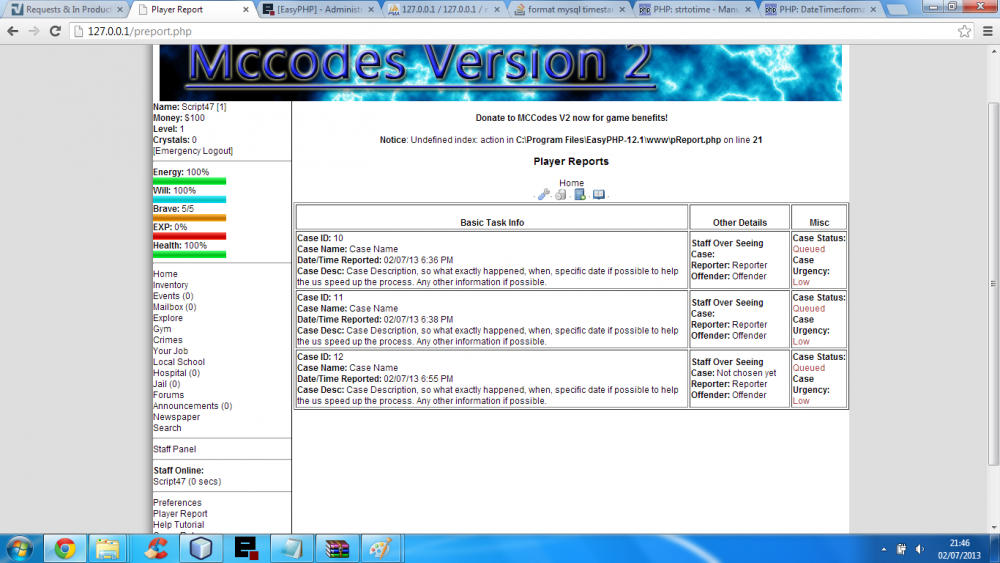This screenshot has width=1000, height=563.
Task: Switch to the PHP: strtotime manual tab
Action: [x=695, y=9]
